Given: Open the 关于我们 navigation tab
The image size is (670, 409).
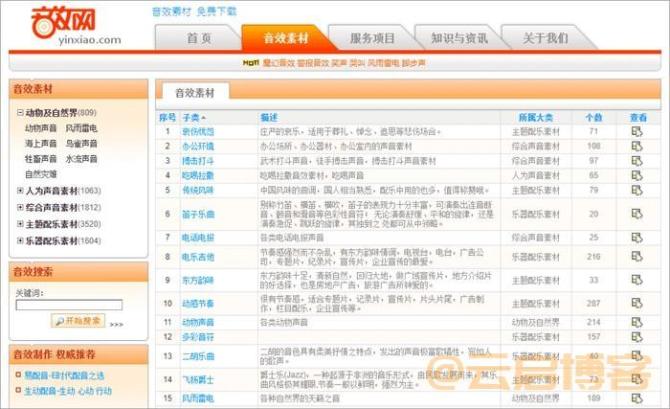Looking at the screenshot, I should tap(545, 38).
